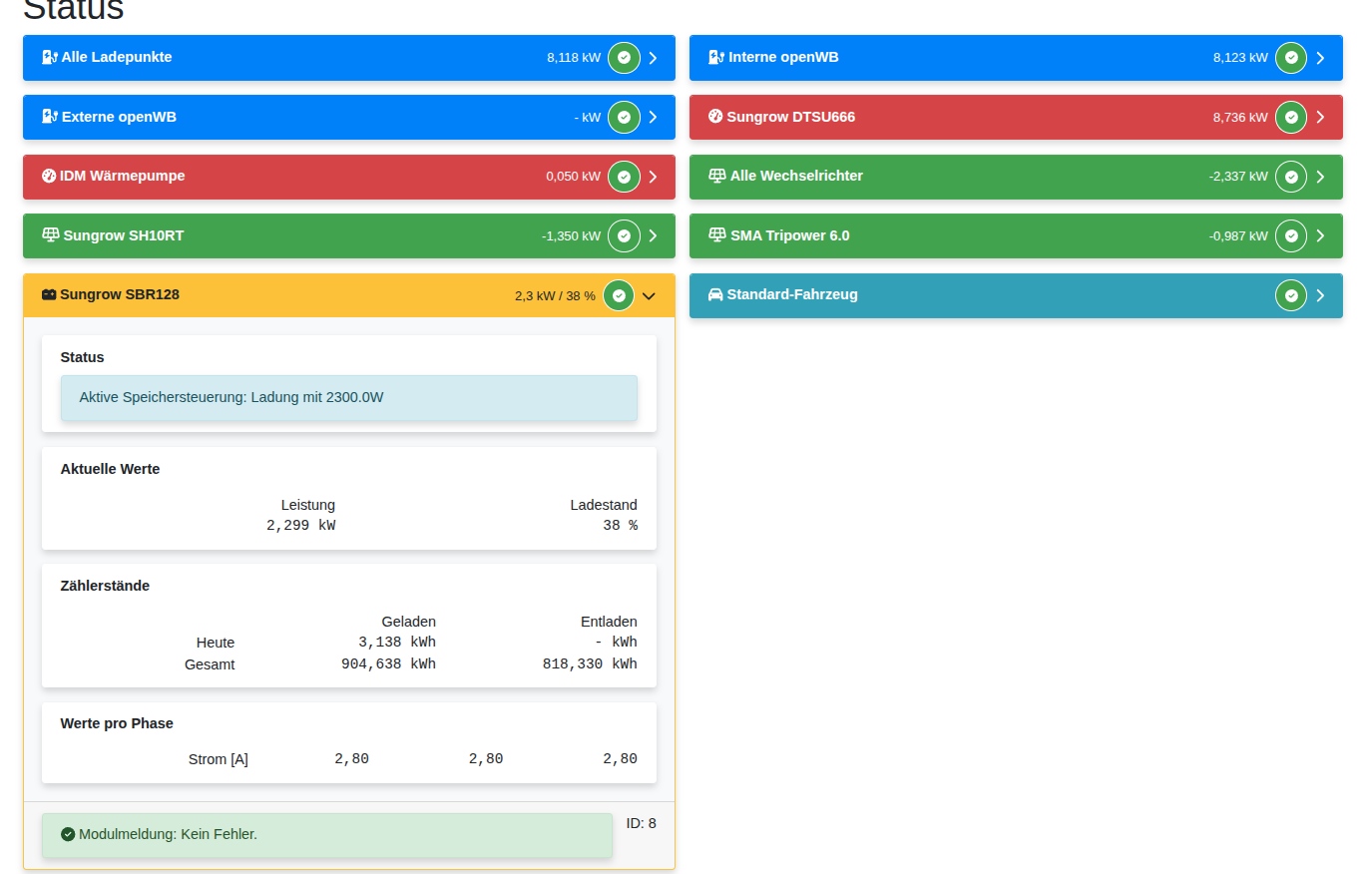Click the -1,350 kW reading on Sungrow SH10RT
The height and width of the screenshot is (874, 1372).
572,236
